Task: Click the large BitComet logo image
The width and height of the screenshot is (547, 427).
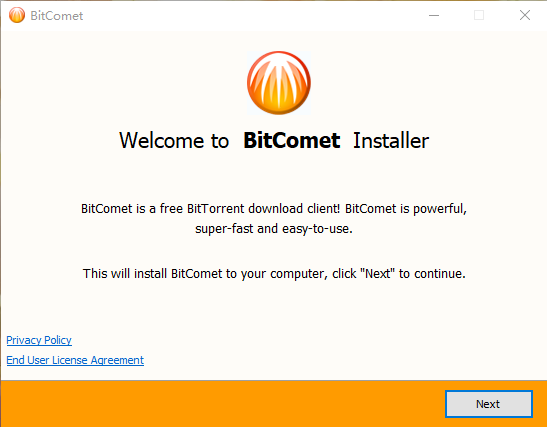Action: (x=279, y=83)
